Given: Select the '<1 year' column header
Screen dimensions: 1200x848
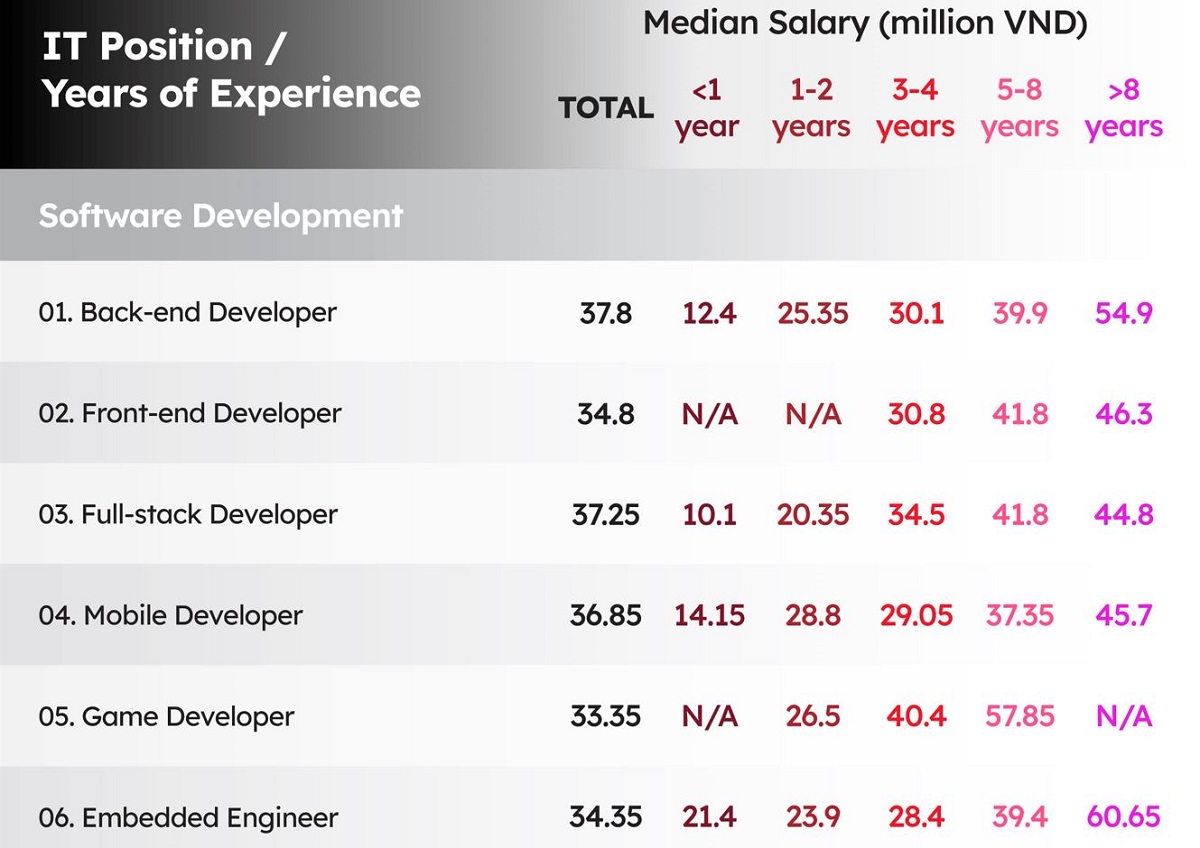Looking at the screenshot, I should click(706, 109).
